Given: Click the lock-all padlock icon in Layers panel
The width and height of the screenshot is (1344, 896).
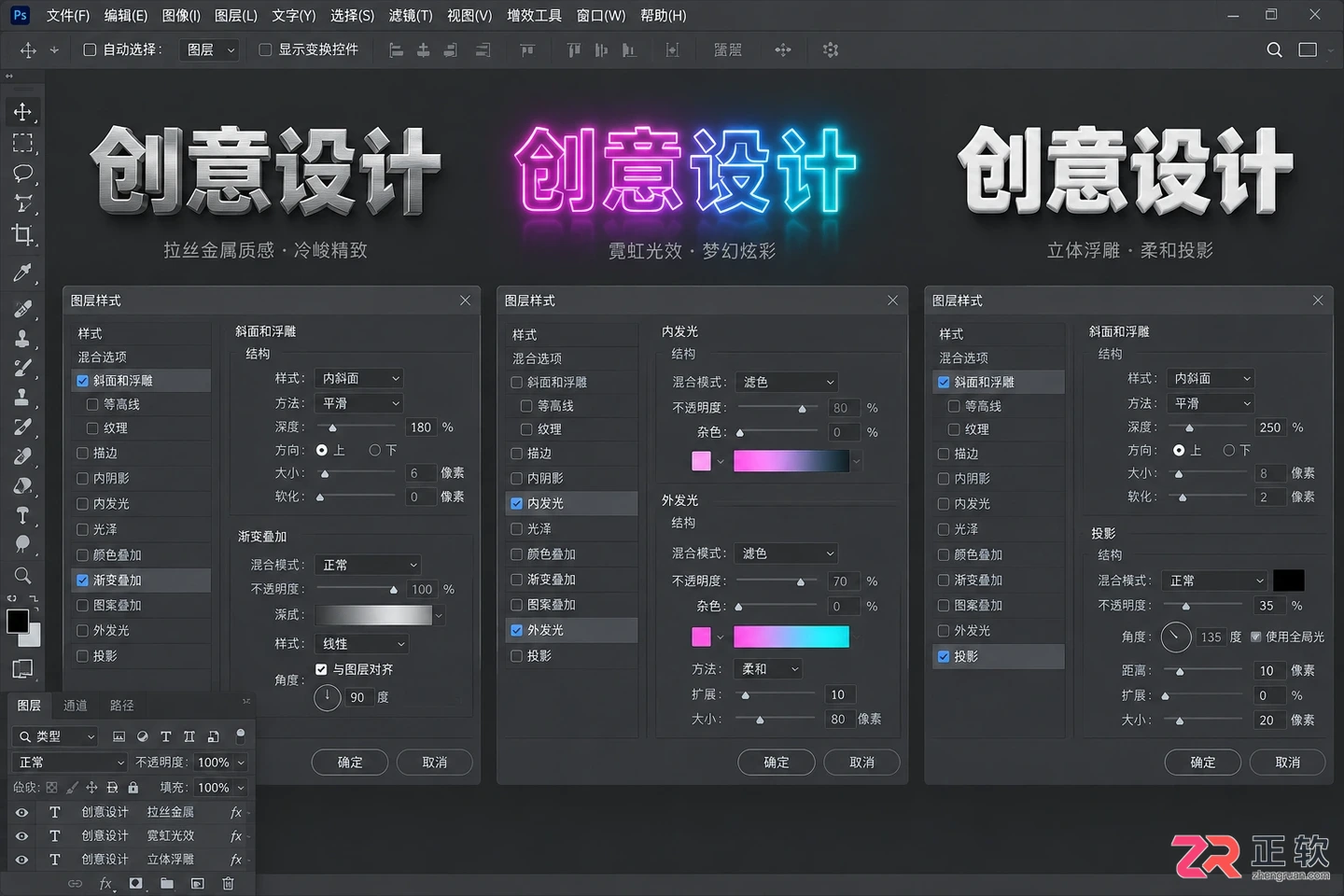Looking at the screenshot, I should [x=133, y=788].
